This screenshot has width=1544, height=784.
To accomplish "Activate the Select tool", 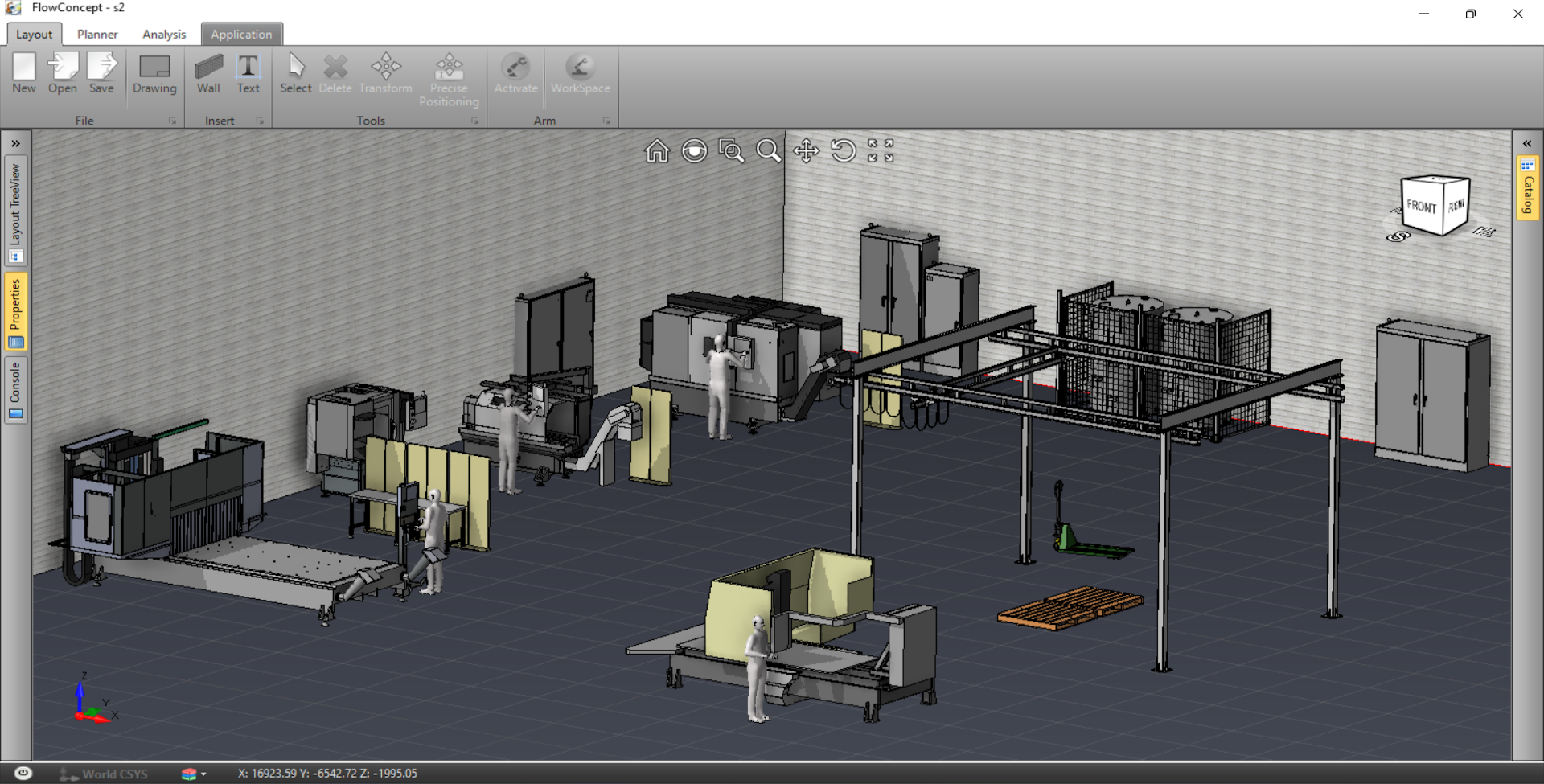I will (x=296, y=74).
